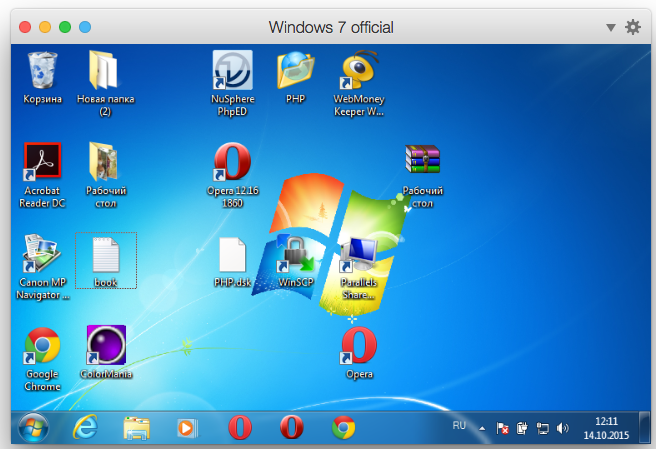
Task: Click the blue Coherence window button
Action: [85, 27]
